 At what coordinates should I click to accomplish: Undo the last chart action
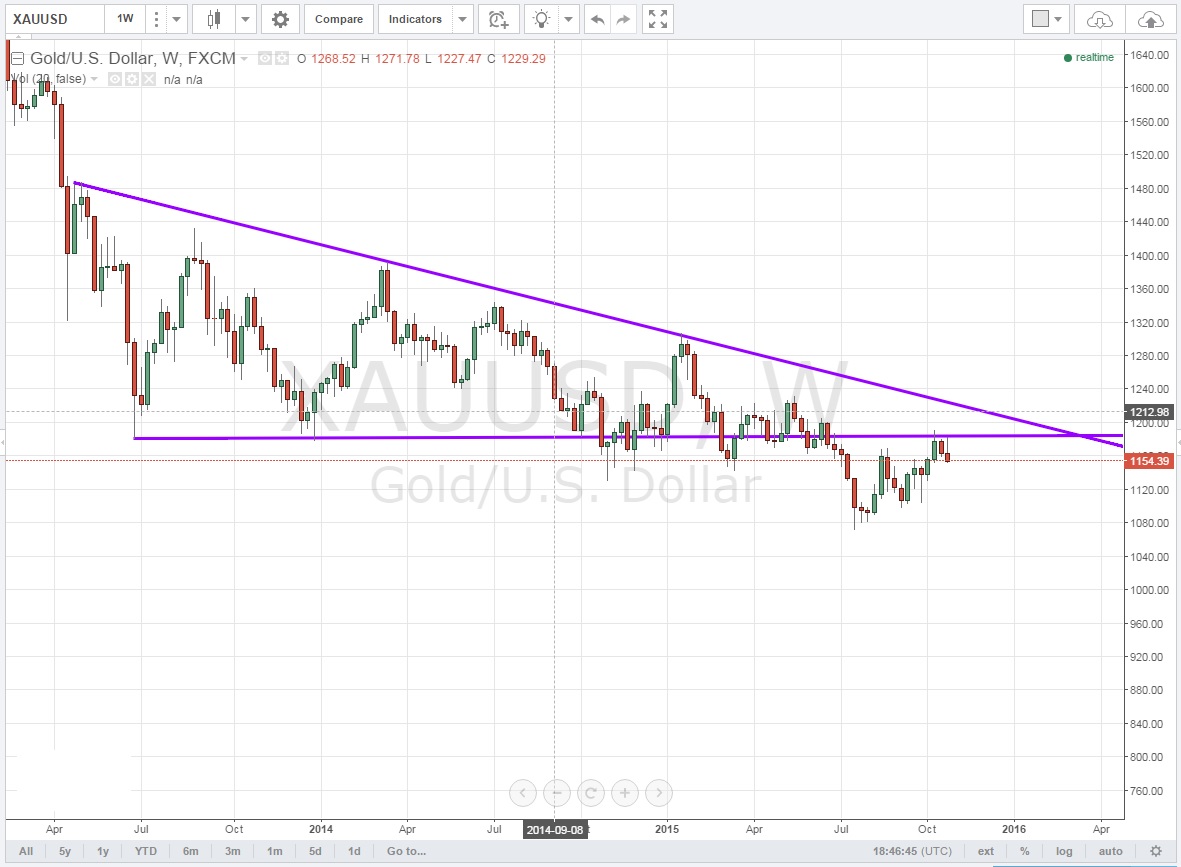click(x=598, y=19)
